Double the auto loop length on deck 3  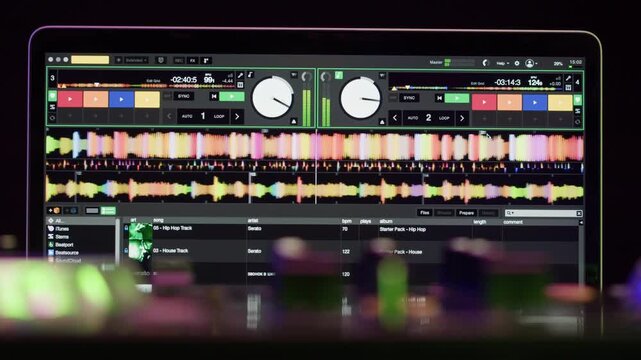237,117
